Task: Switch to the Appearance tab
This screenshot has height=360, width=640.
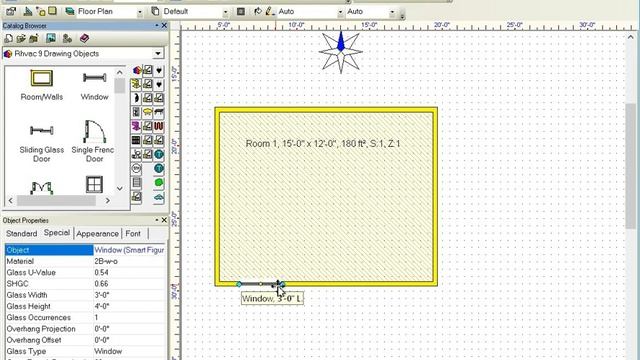Action: pos(97,233)
